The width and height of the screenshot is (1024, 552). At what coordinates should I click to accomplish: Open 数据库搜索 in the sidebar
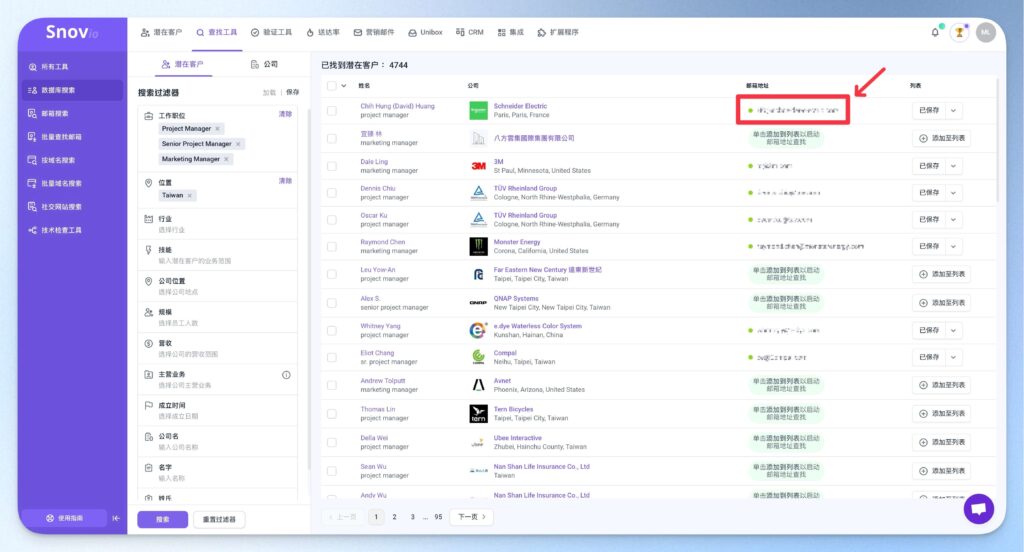pyautogui.click(x=72, y=90)
